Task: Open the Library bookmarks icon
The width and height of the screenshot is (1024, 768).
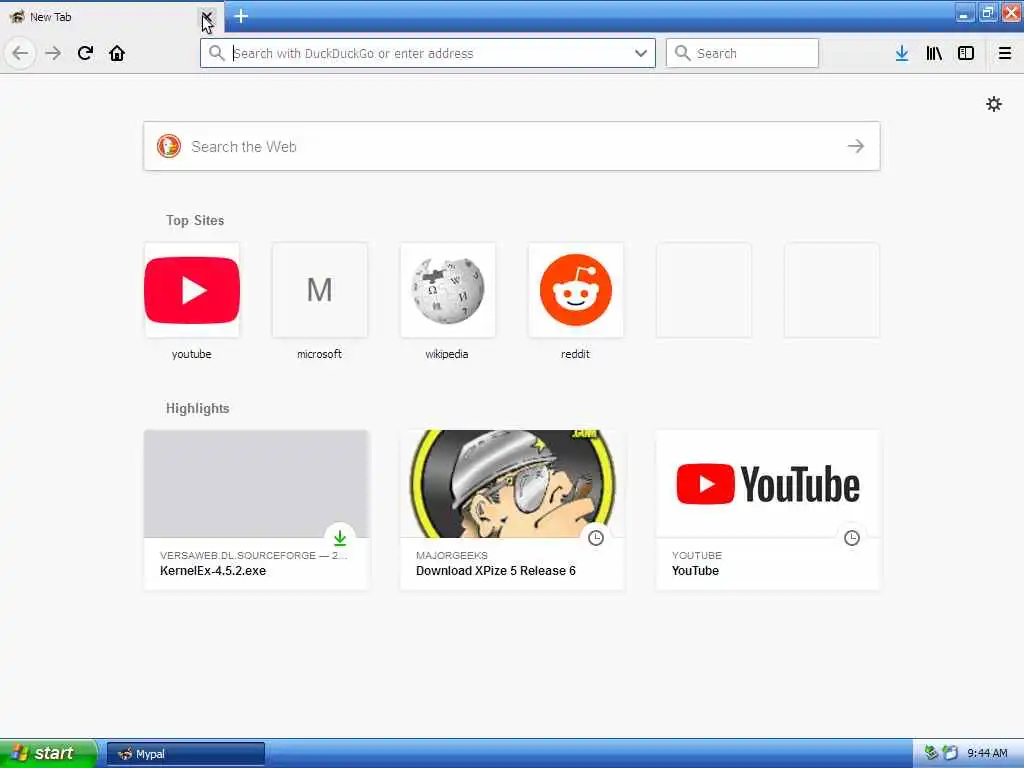Action: tap(934, 53)
